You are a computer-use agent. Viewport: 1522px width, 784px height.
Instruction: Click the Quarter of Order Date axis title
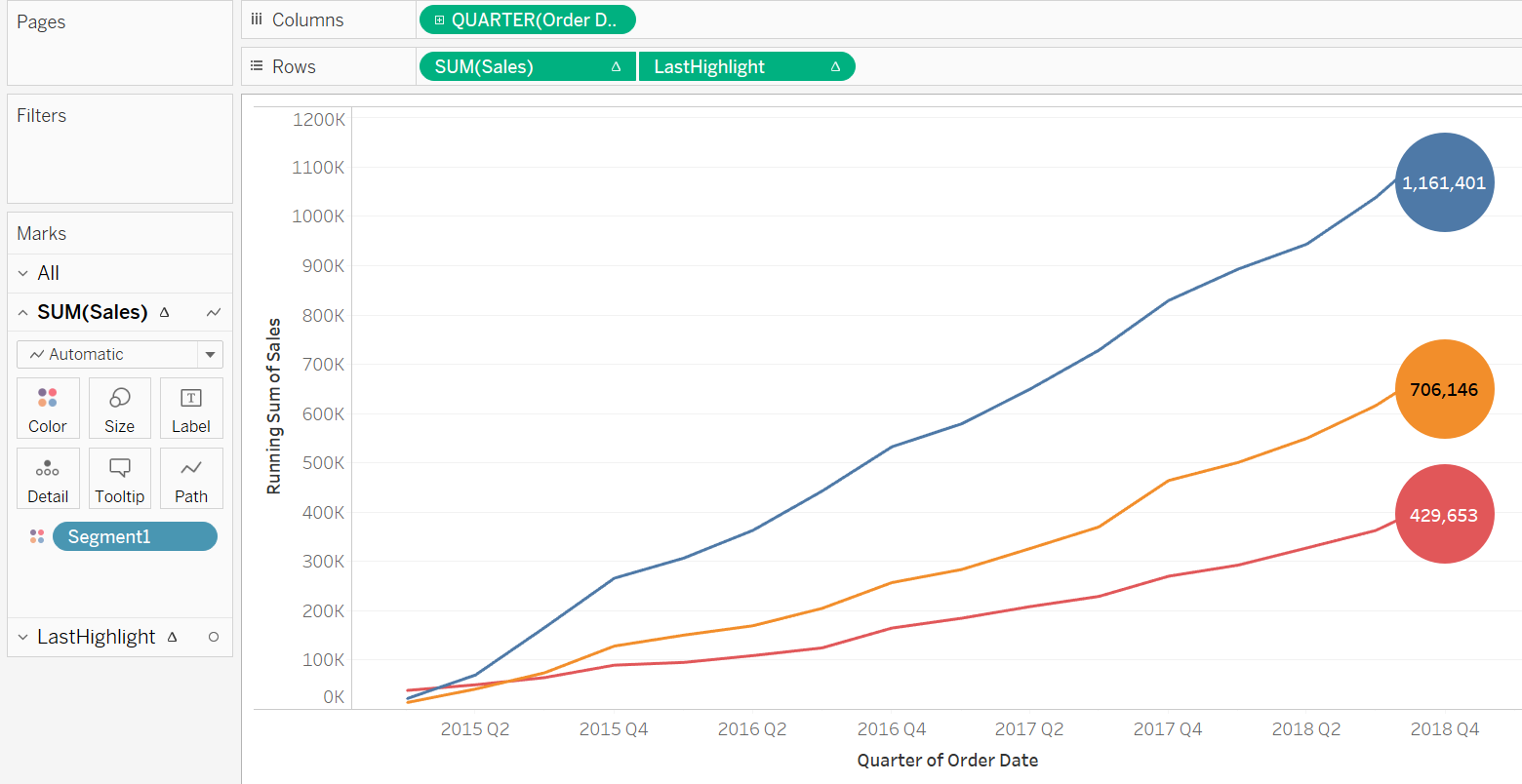tap(947, 761)
